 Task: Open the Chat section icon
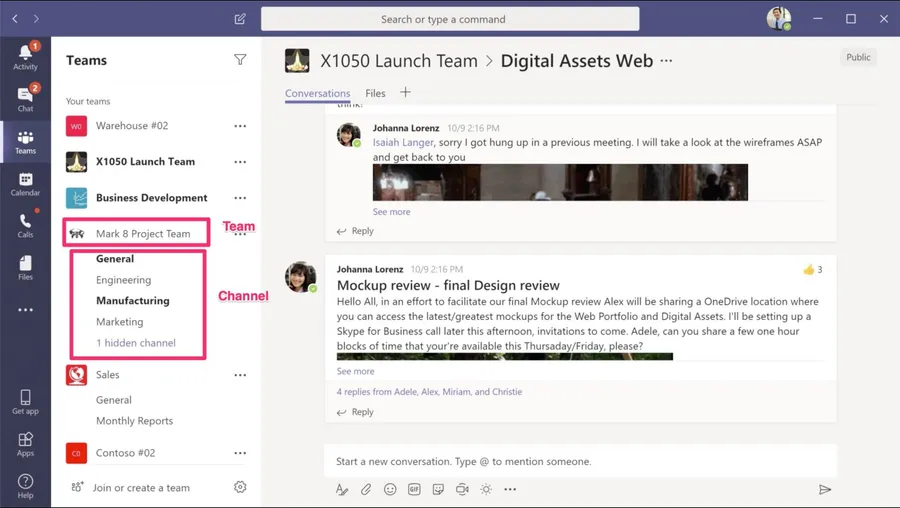pos(25,98)
